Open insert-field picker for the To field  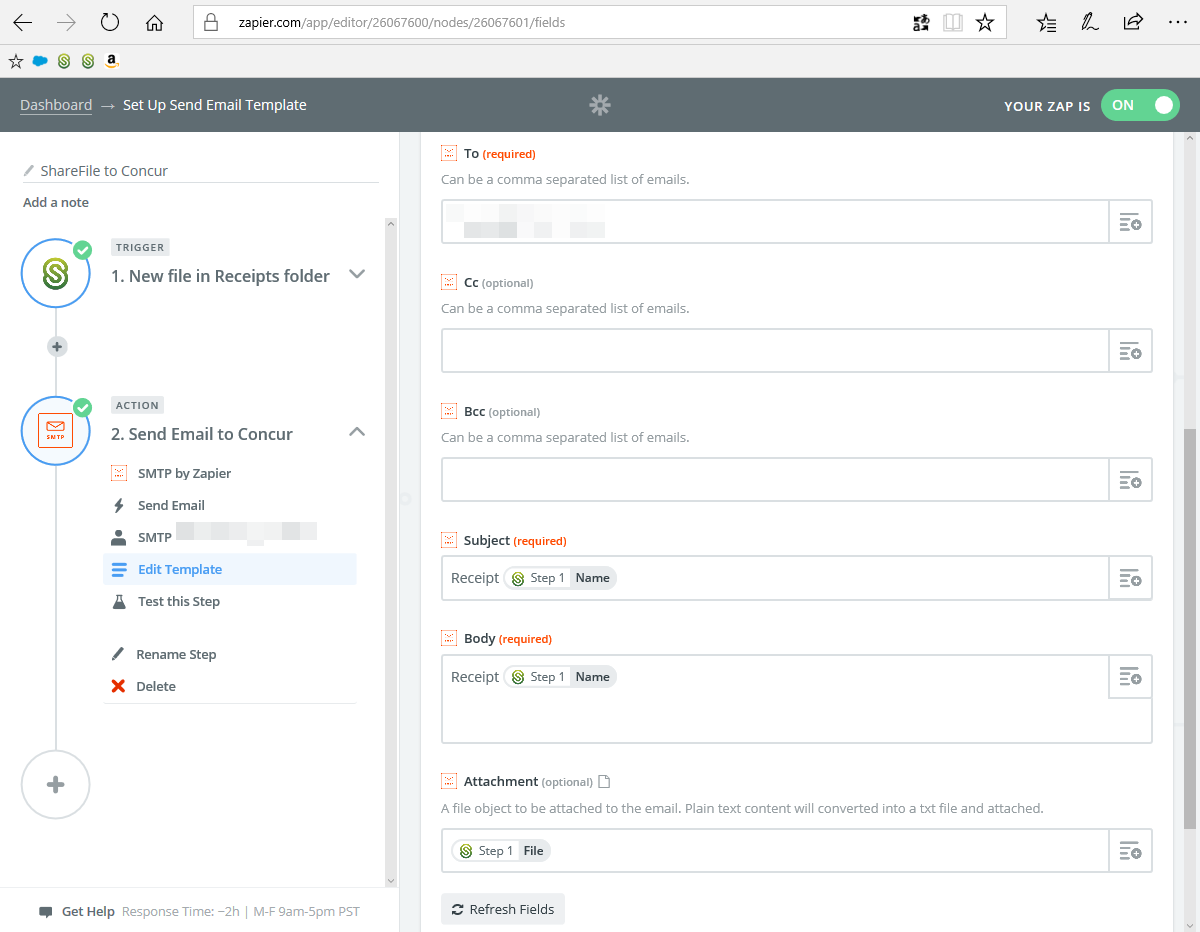pos(1130,222)
